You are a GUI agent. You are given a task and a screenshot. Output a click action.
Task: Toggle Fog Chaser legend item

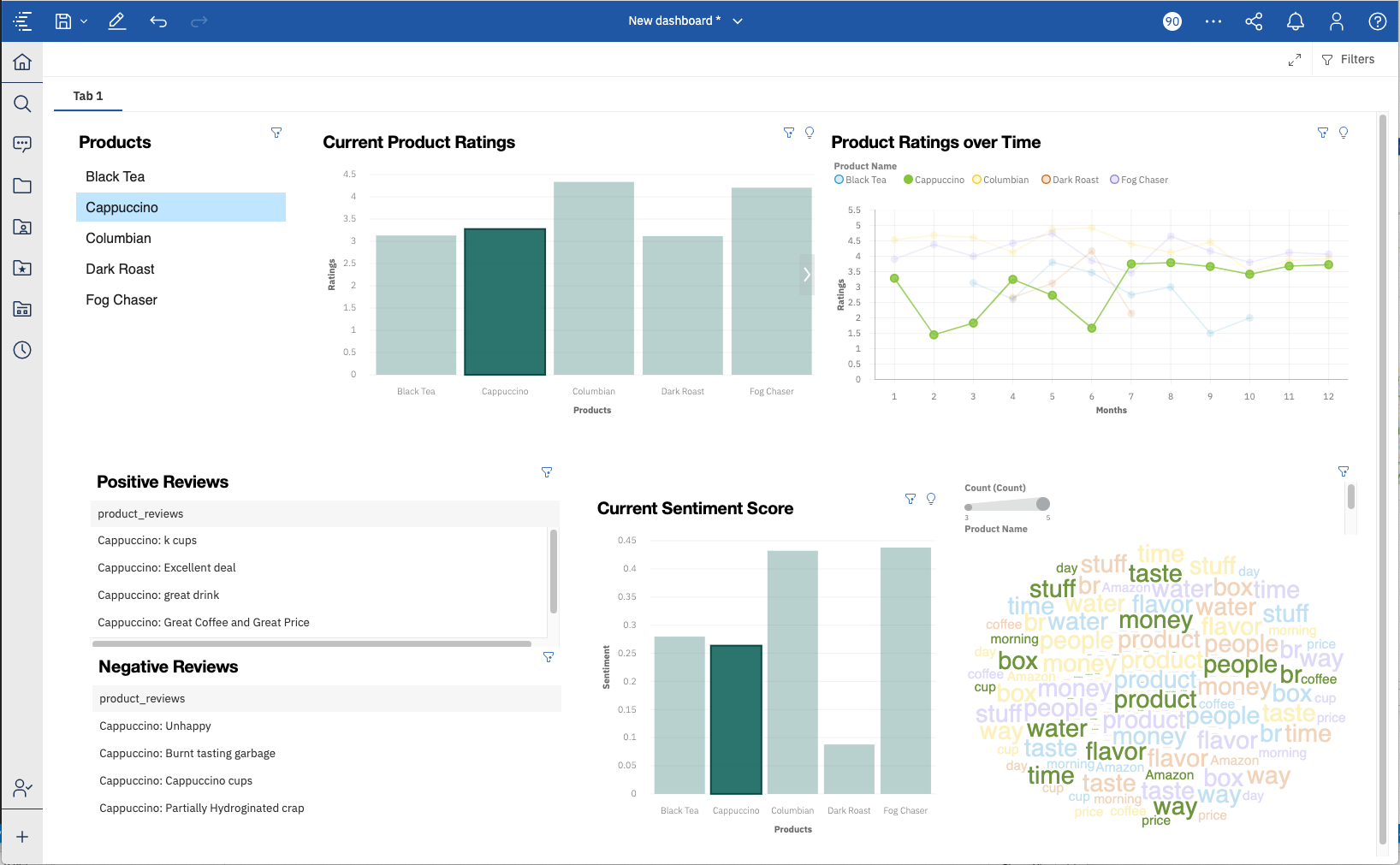(1139, 180)
